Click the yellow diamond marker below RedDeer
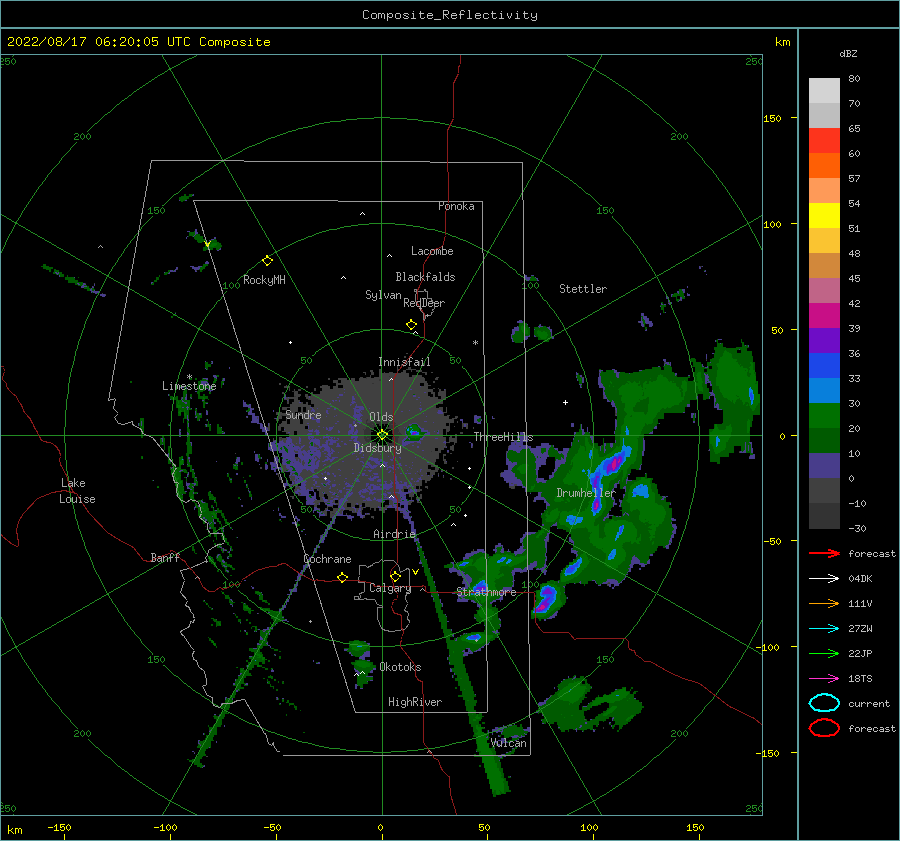Image resolution: width=900 pixels, height=841 pixels. tap(412, 325)
